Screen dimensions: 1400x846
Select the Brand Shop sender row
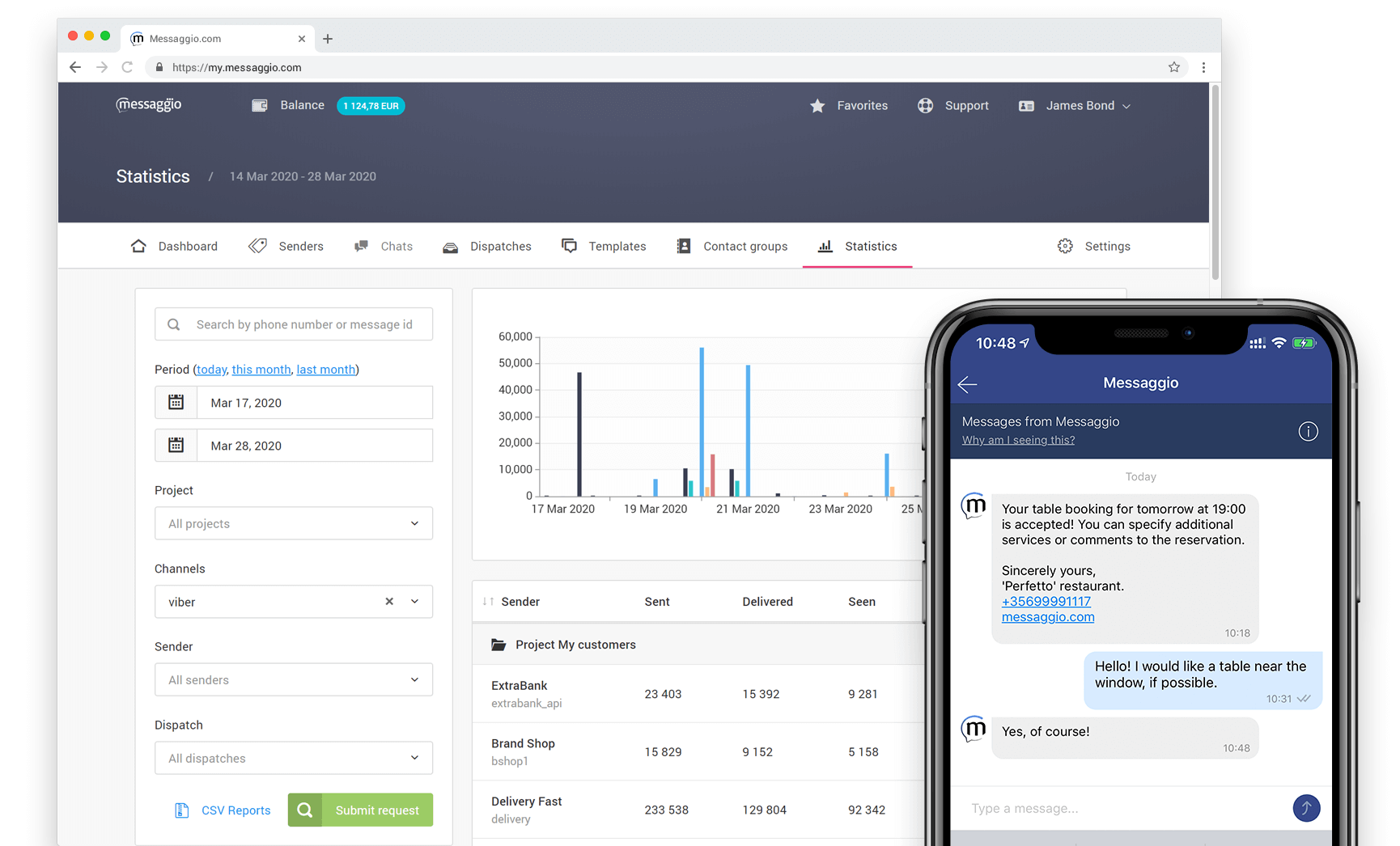click(x=698, y=751)
